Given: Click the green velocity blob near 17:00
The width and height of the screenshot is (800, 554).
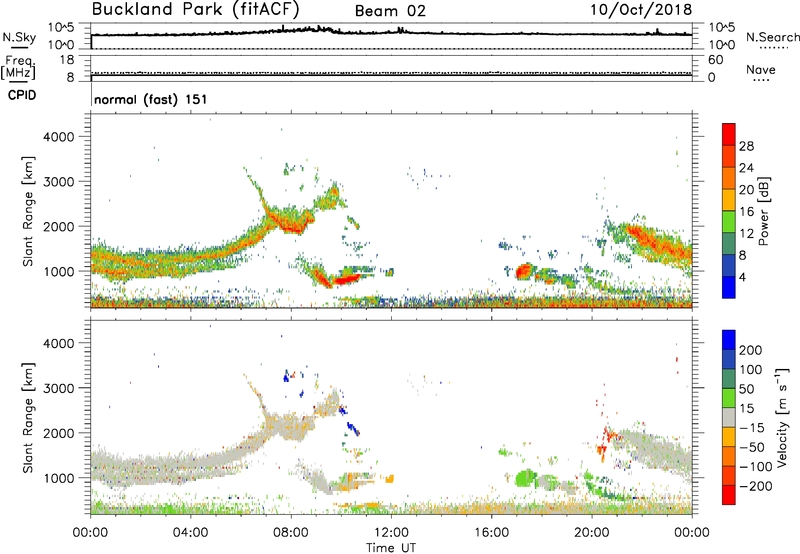Looking at the screenshot, I should click(524, 479).
